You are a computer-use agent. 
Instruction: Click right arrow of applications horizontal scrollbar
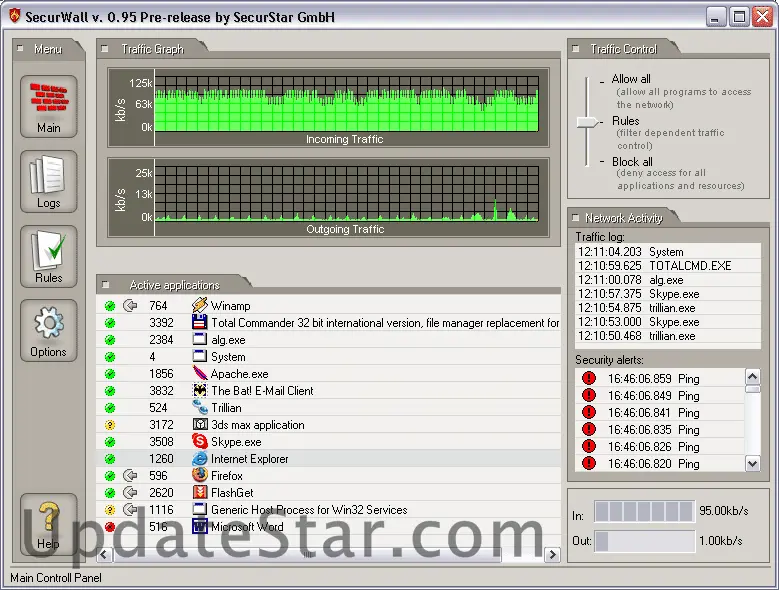(x=552, y=555)
